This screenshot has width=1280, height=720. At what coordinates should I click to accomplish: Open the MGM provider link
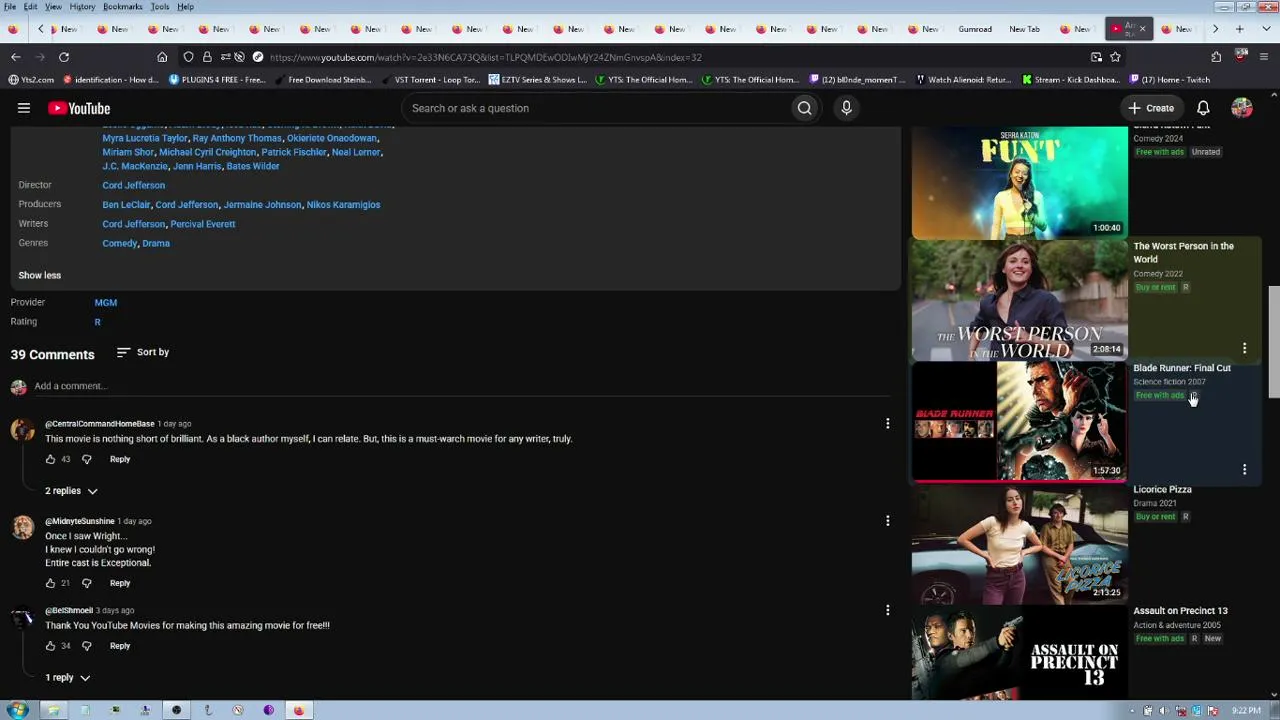point(106,302)
